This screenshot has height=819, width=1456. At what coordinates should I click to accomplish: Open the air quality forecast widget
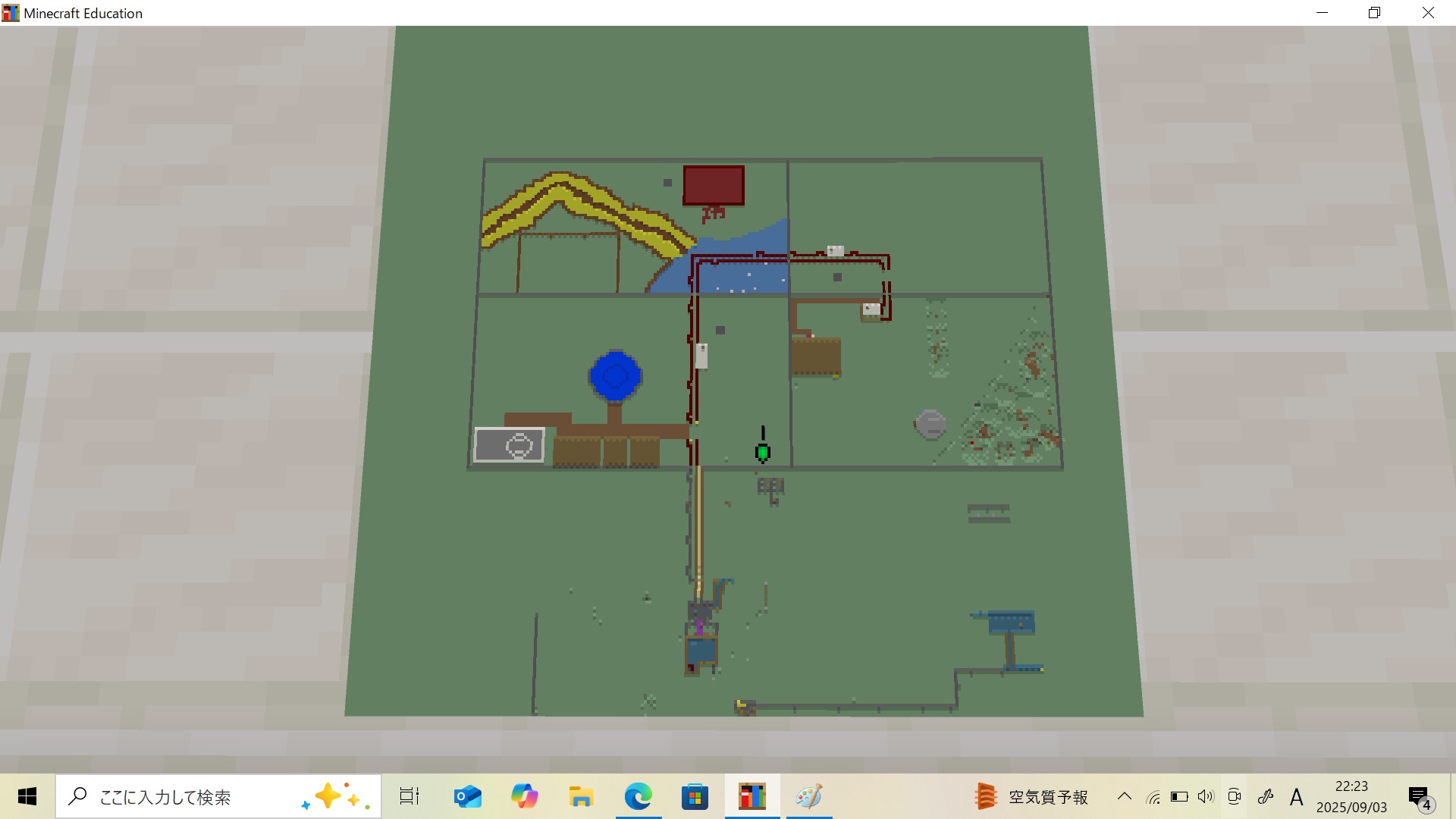click(x=1033, y=797)
